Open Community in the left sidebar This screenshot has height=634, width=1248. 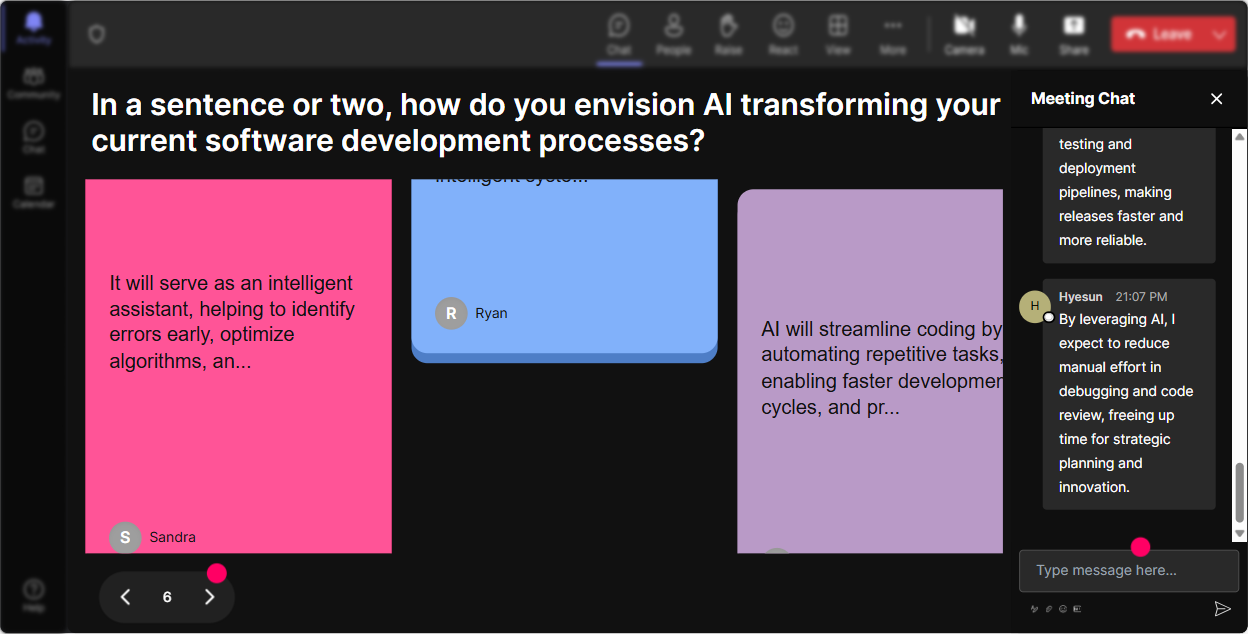(34, 84)
